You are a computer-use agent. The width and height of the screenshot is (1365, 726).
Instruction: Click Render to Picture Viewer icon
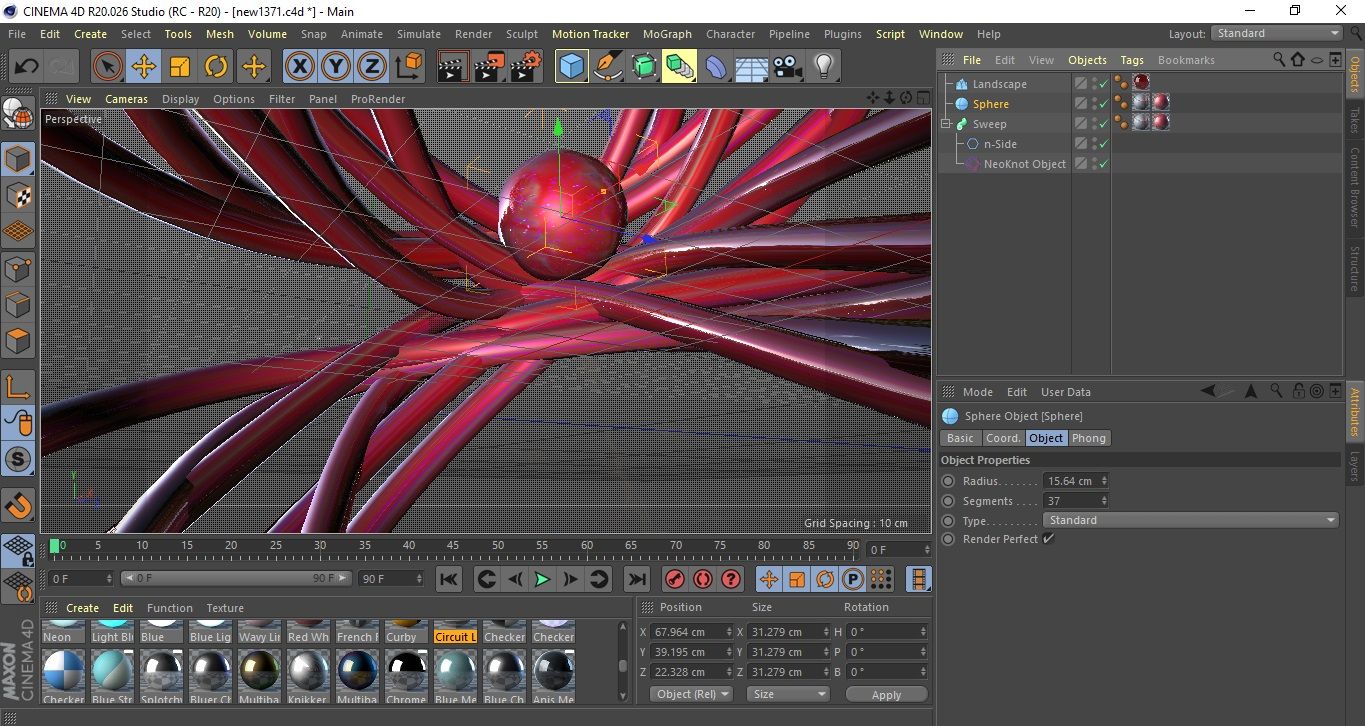click(489, 67)
